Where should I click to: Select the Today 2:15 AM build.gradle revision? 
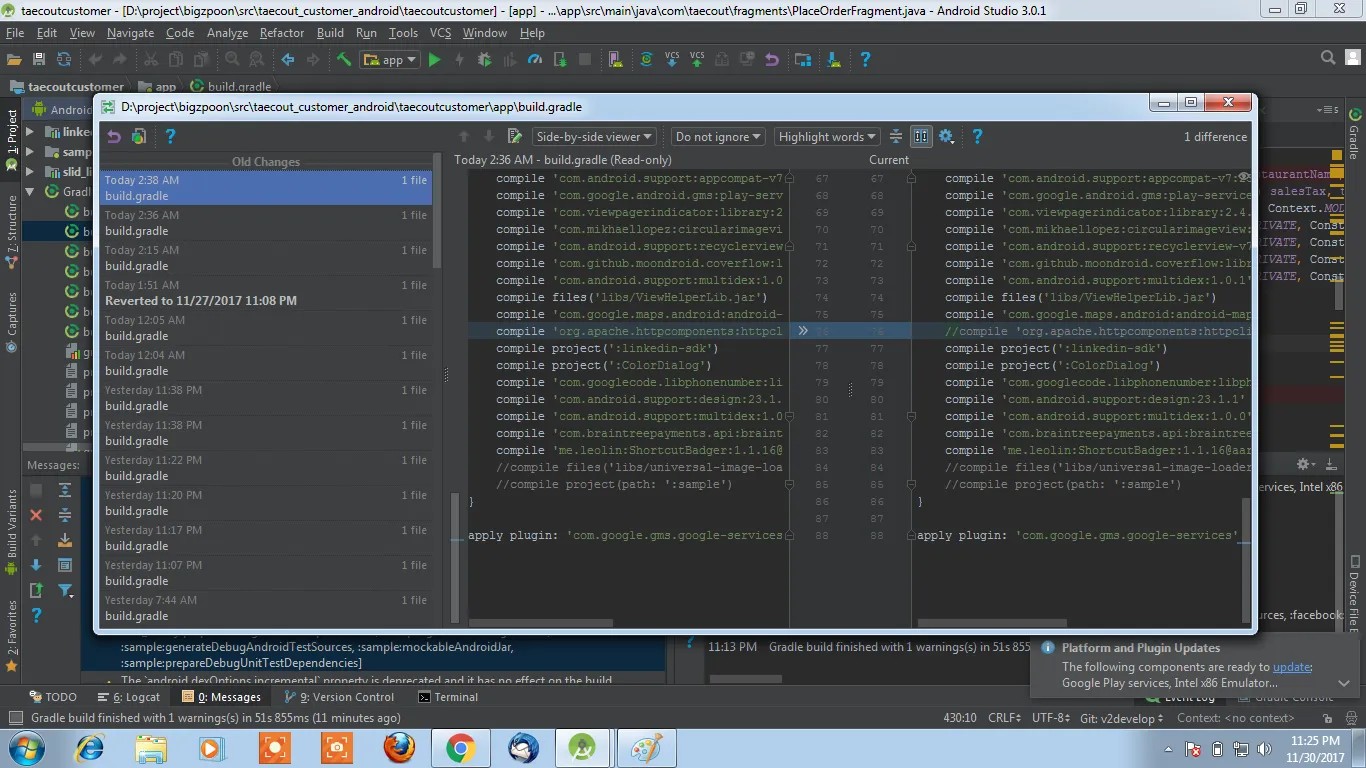pos(266,258)
